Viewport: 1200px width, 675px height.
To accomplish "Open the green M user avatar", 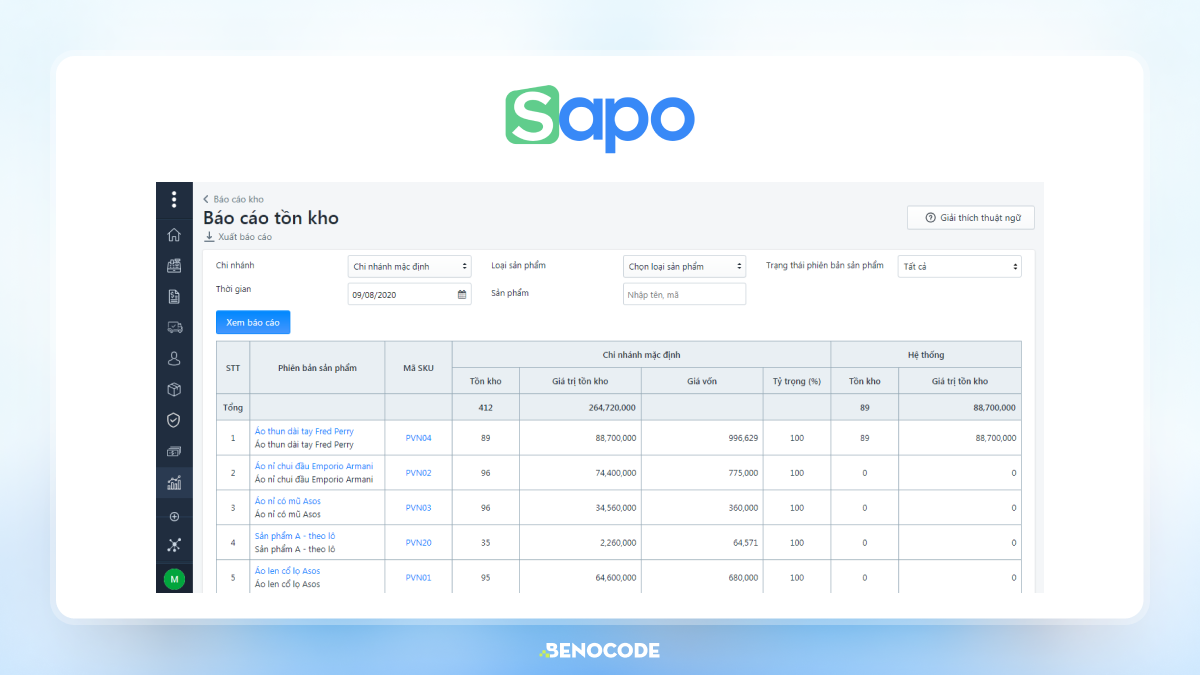I will point(174,579).
